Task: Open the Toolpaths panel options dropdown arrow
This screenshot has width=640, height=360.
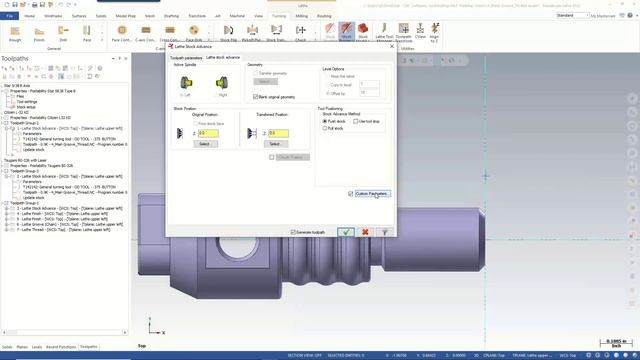Action: 113,59
